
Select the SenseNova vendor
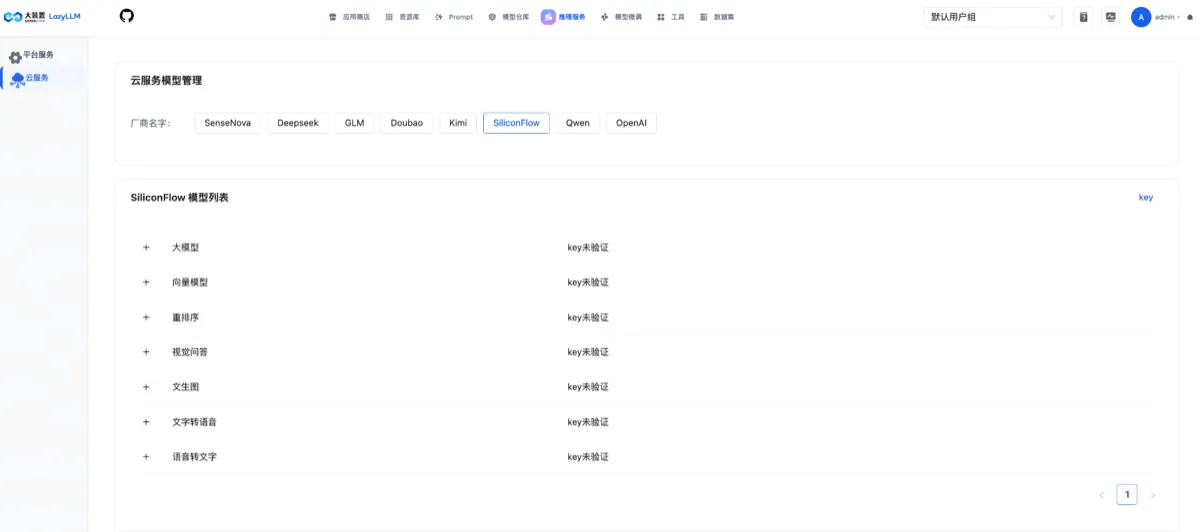point(228,123)
